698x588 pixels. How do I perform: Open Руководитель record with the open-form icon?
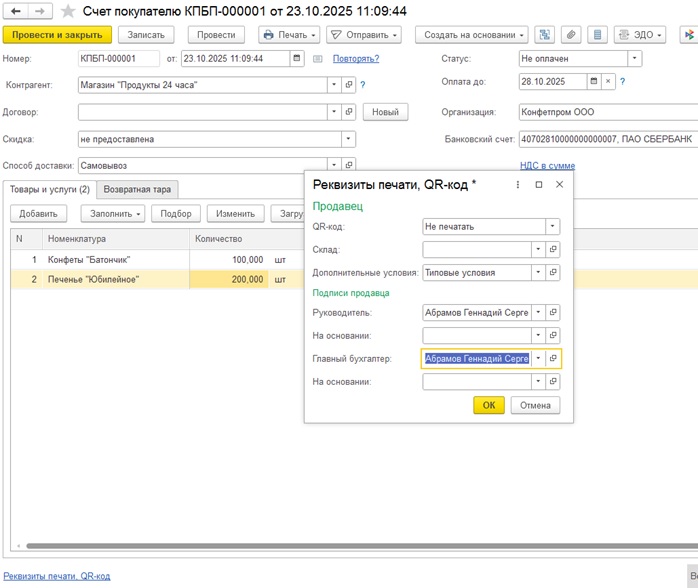tap(553, 312)
